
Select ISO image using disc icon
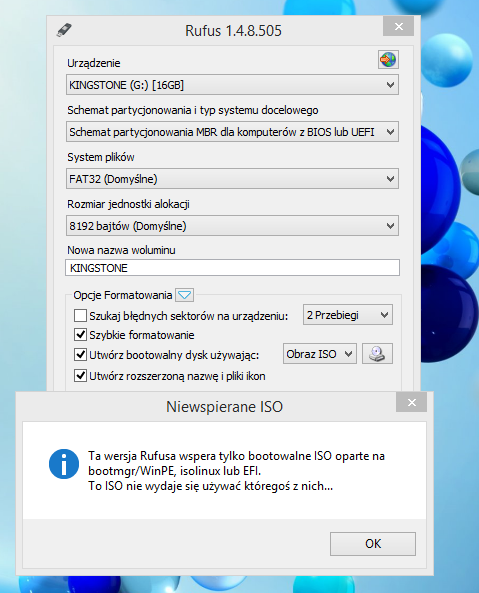click(x=377, y=354)
